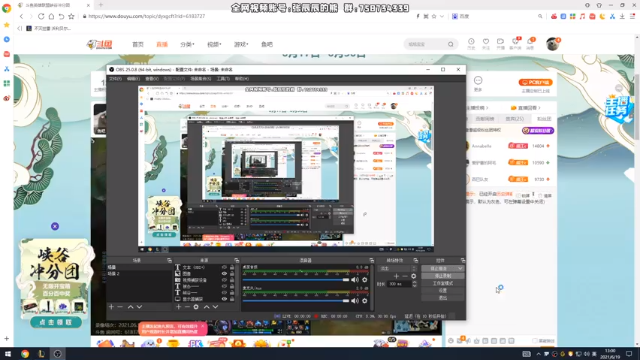Add a new scene with the plus icon in OBS Scenes panel
The image size is (640, 360).
111,307
